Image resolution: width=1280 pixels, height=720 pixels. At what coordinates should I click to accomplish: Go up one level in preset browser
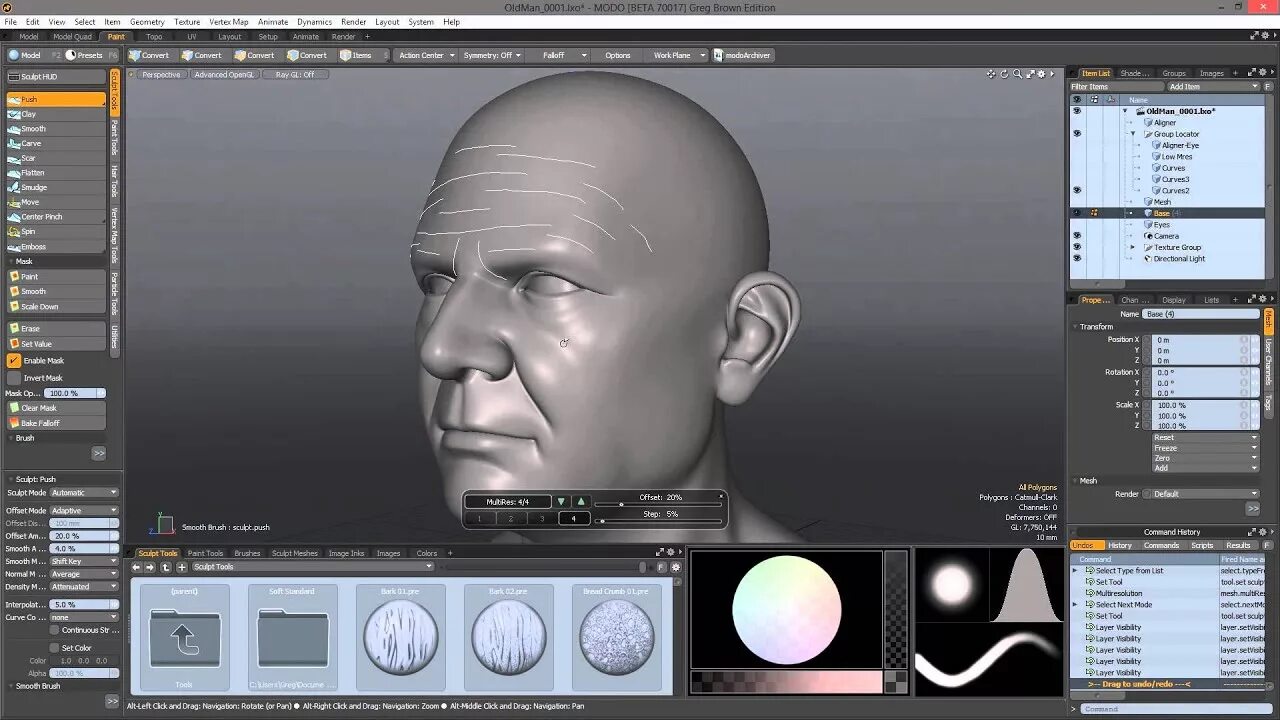pyautogui.click(x=165, y=567)
